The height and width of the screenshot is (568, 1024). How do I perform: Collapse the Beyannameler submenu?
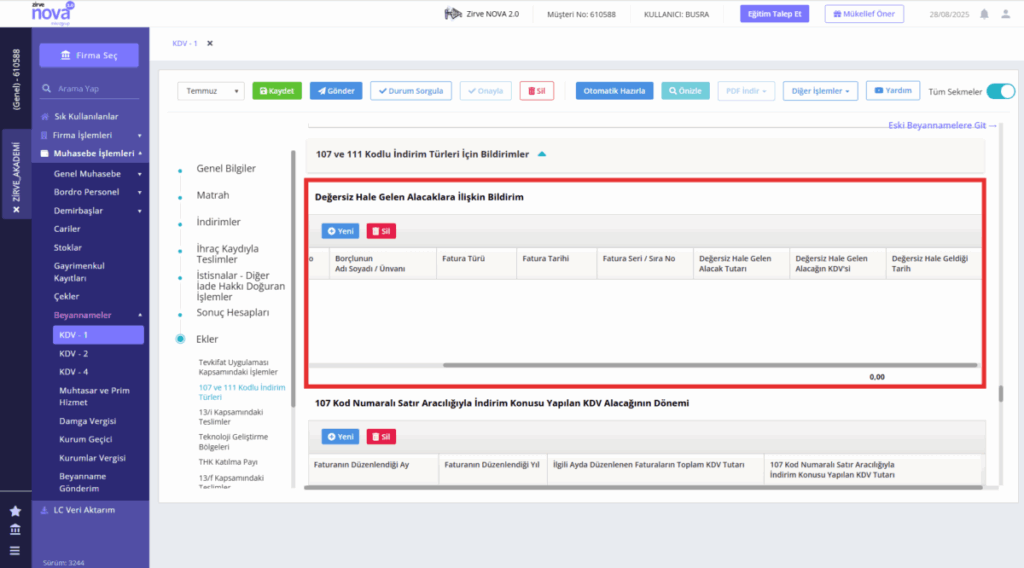(139, 315)
